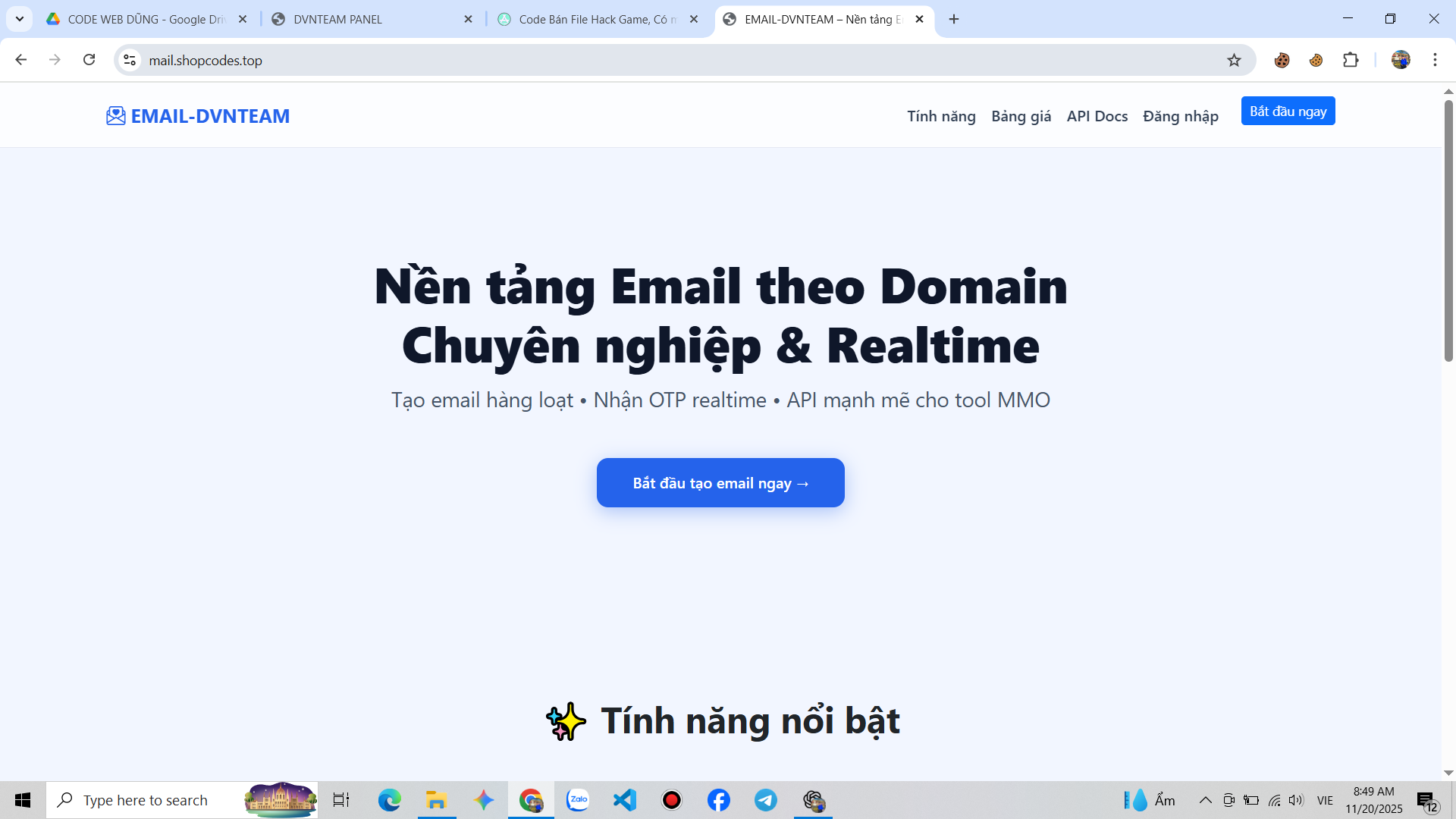This screenshot has height=819, width=1456.
Task: Open Visual Studio Code from taskbar
Action: click(625, 800)
